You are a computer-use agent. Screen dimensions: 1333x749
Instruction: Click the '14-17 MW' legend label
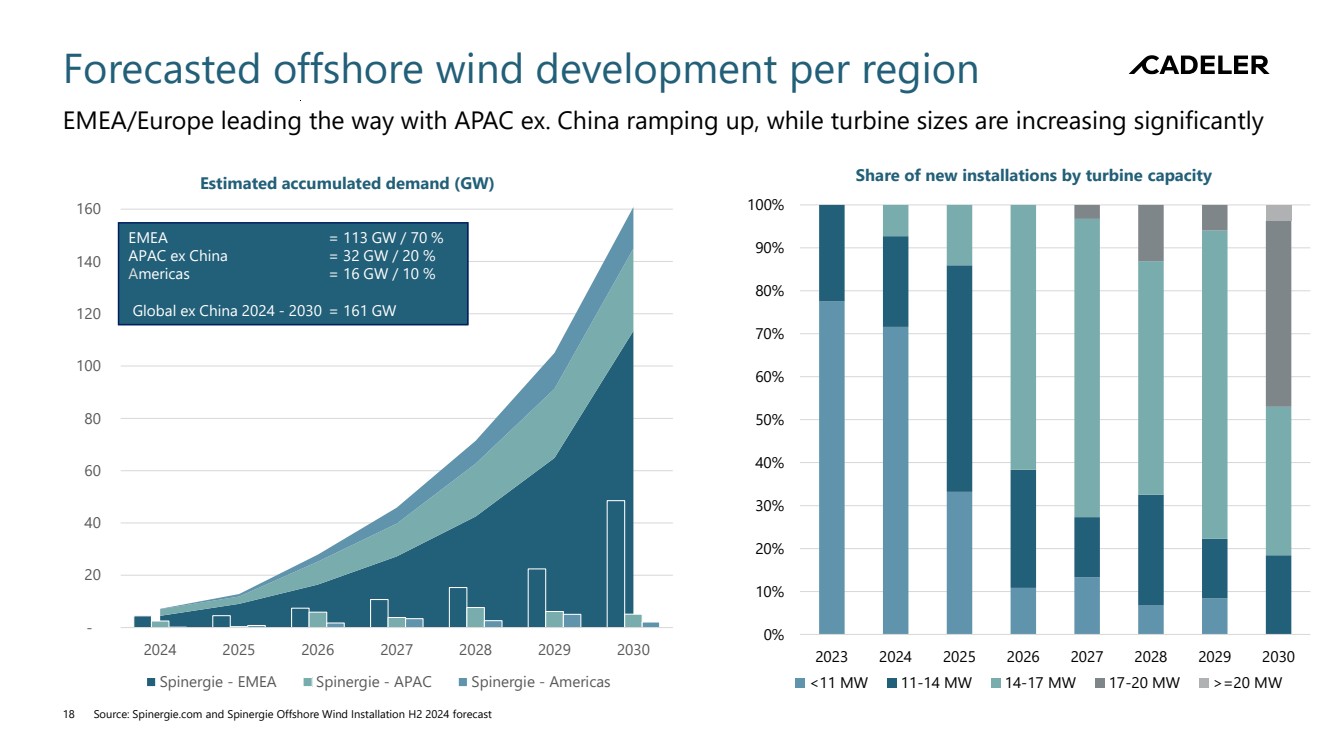click(1039, 684)
